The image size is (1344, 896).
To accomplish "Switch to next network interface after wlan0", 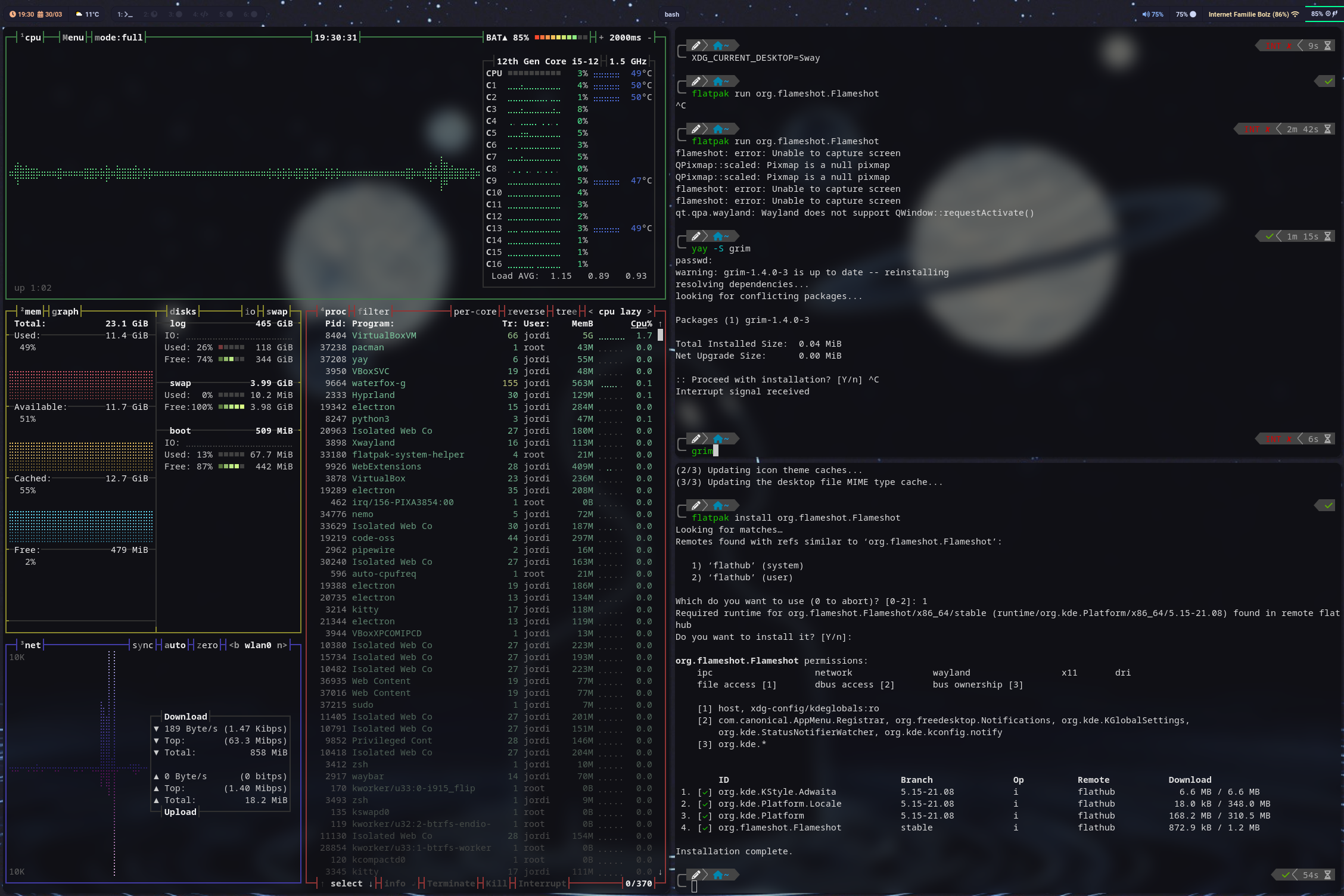I will click(282, 645).
